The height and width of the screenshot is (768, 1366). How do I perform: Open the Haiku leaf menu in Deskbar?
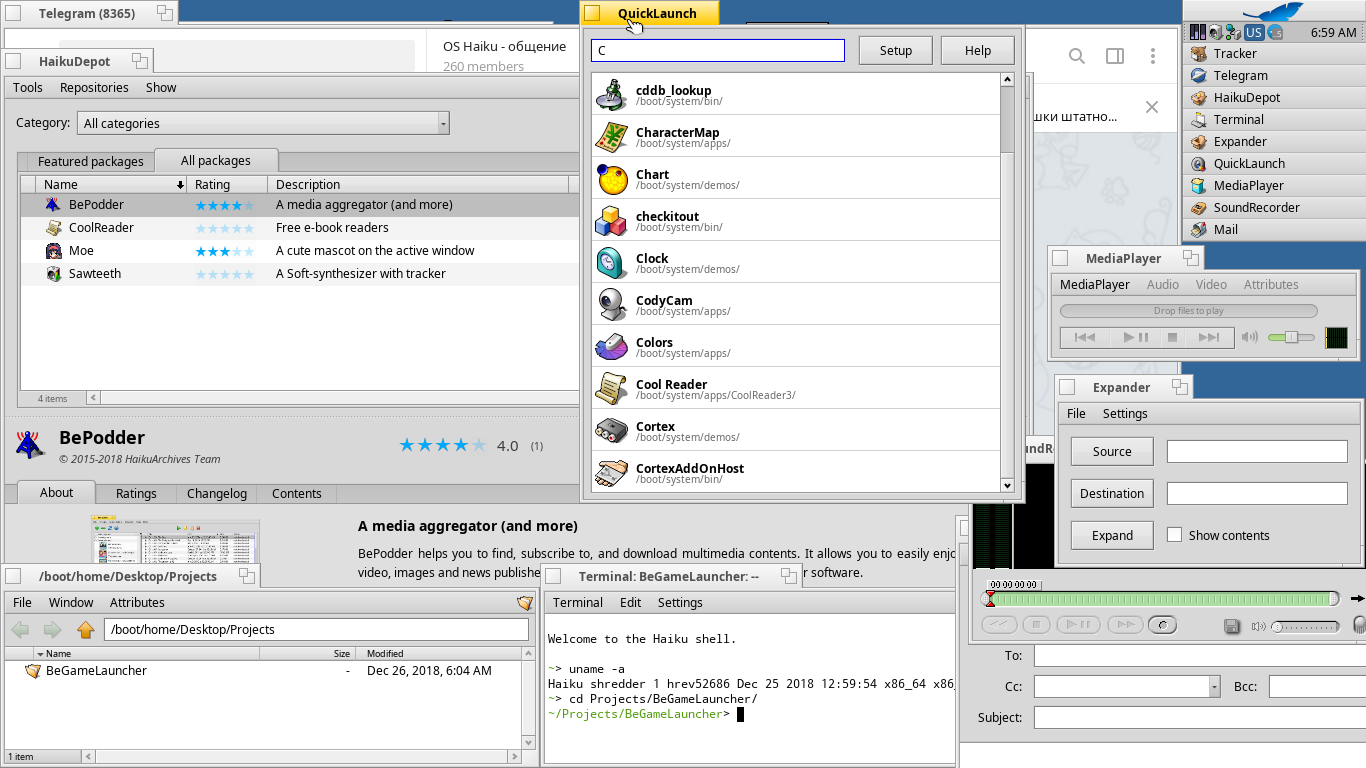[x=1273, y=11]
